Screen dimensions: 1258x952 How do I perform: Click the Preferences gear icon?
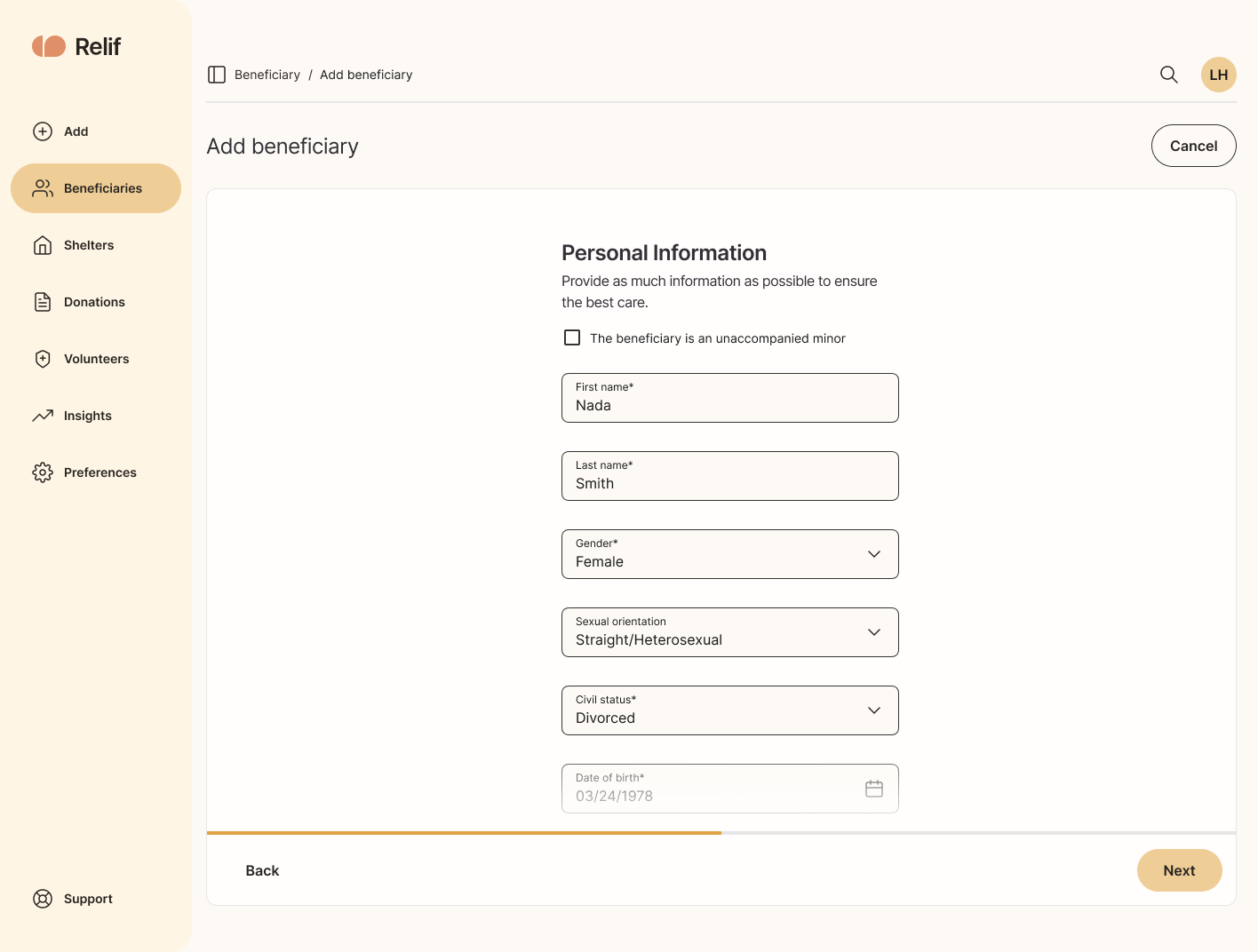43,472
